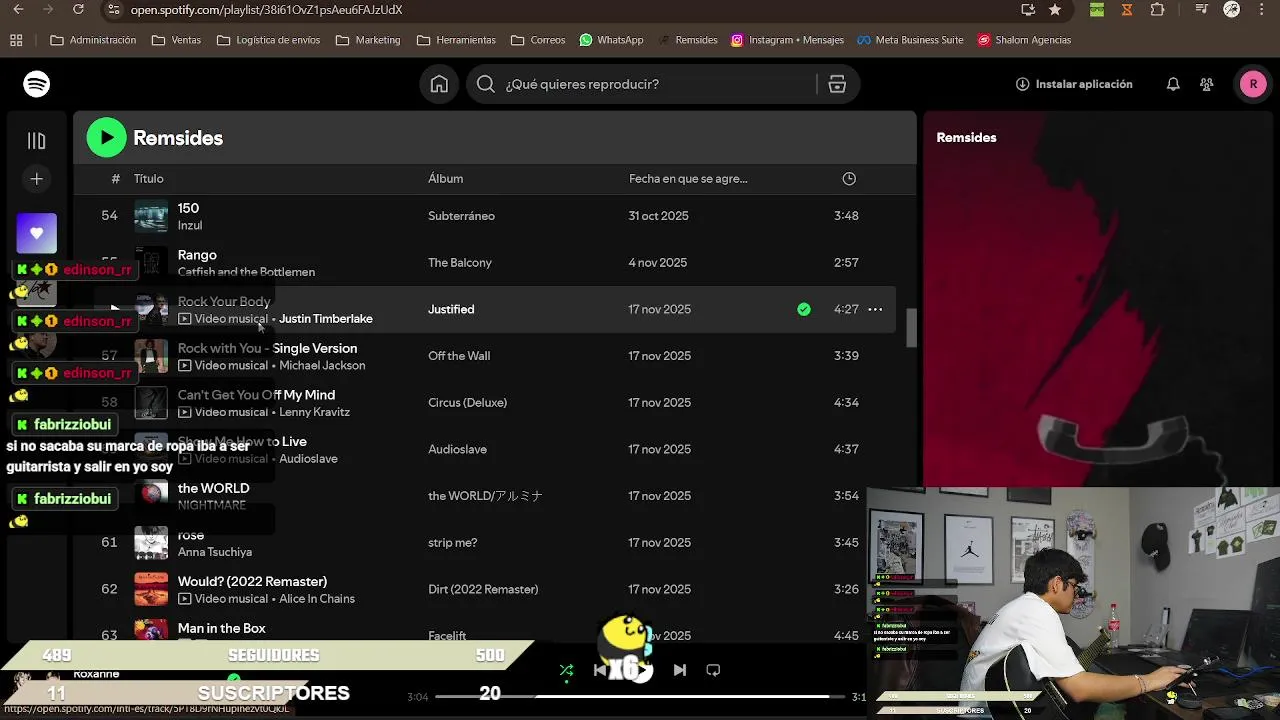Open the Browse icon beside search field
Image resolution: width=1280 pixels, height=720 pixels.
click(x=837, y=84)
